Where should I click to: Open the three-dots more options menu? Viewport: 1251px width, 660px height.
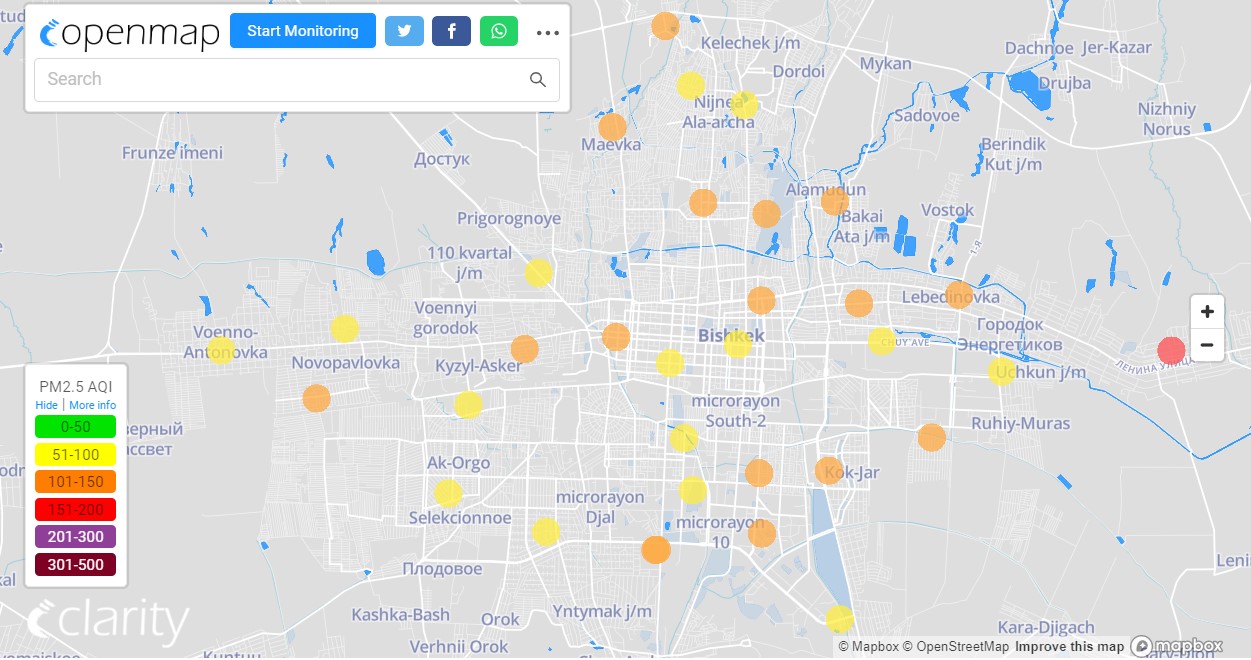[547, 32]
